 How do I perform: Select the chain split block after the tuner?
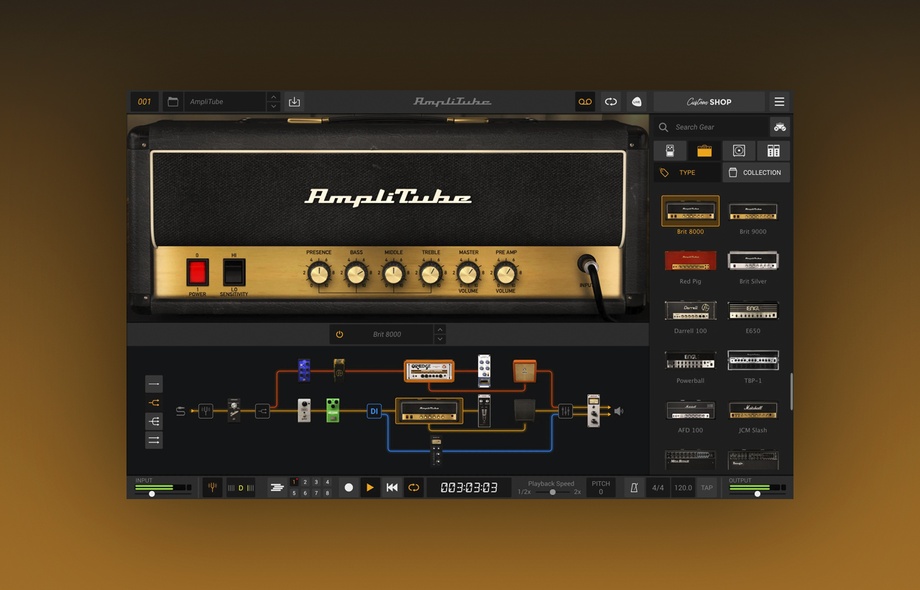pos(262,411)
